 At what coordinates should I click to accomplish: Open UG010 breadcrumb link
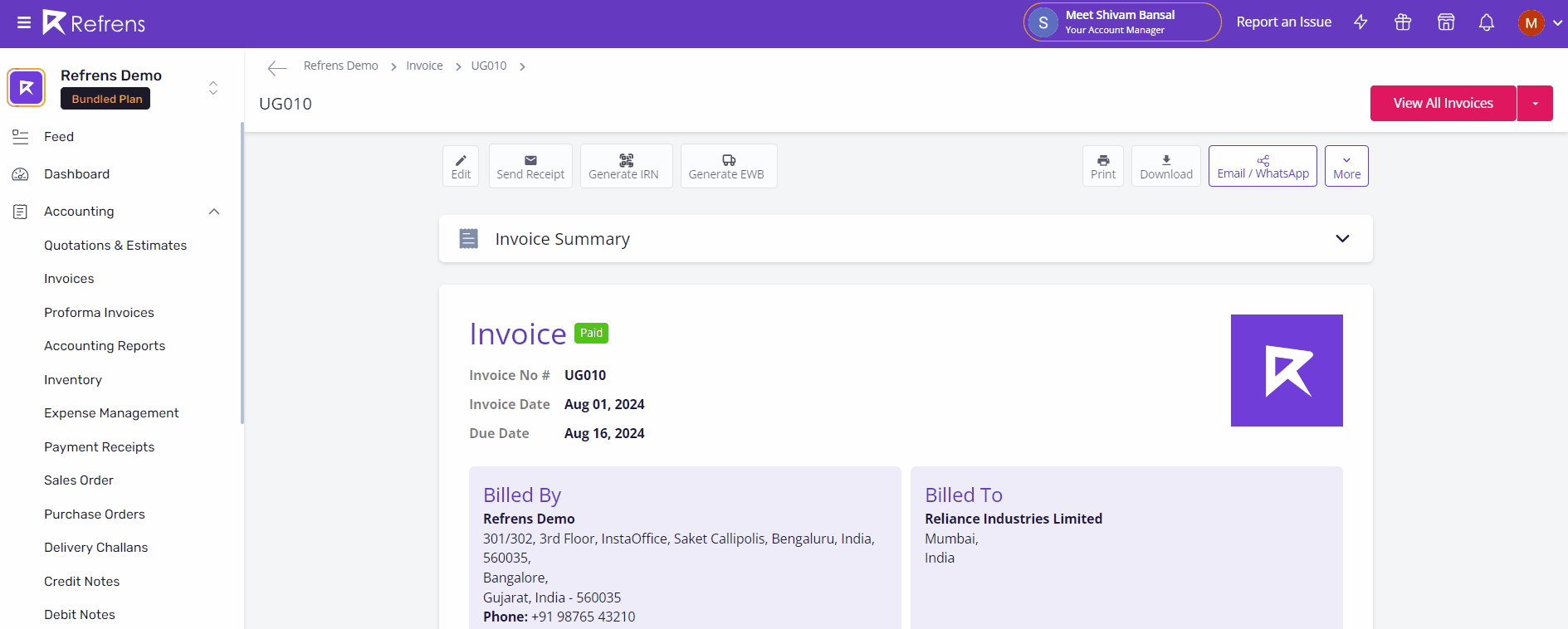pyautogui.click(x=489, y=66)
